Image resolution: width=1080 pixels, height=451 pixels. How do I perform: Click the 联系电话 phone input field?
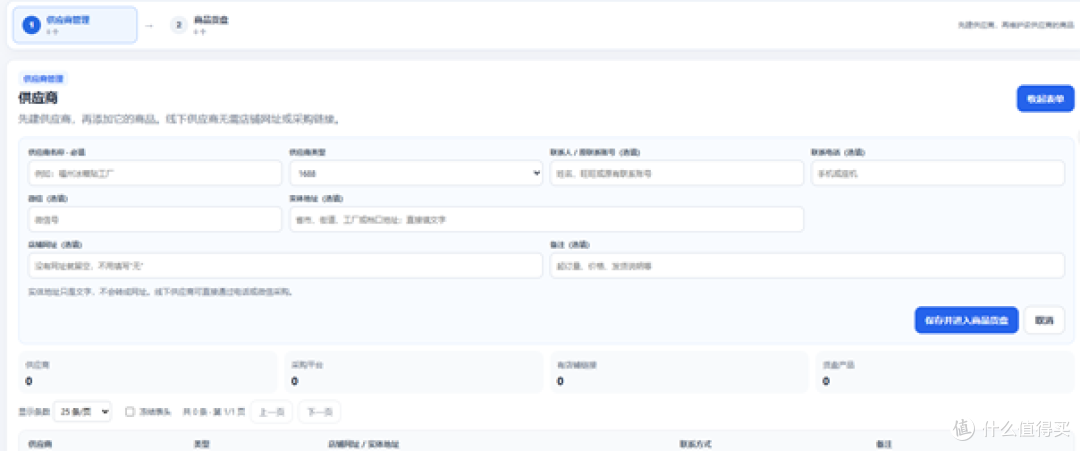pos(937,174)
